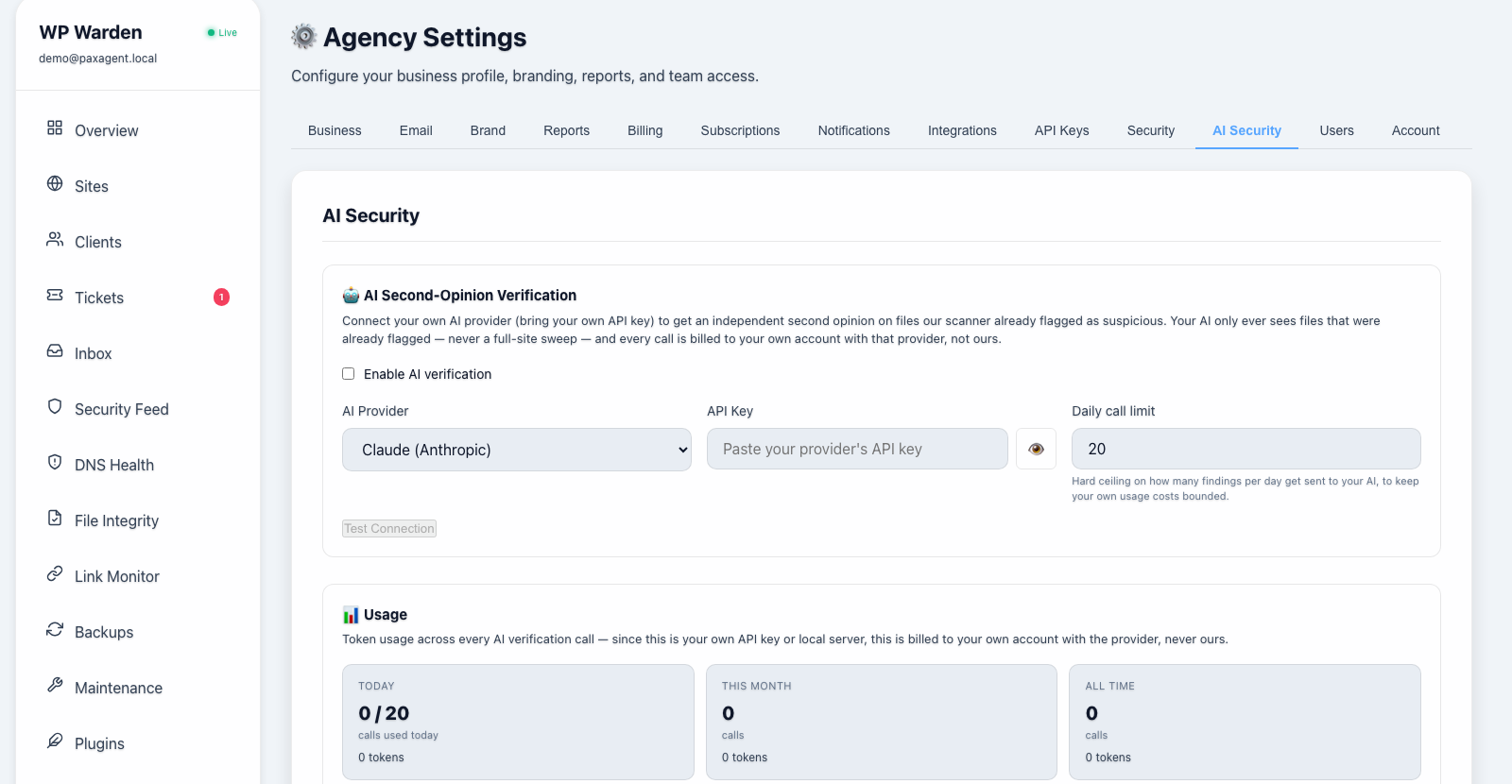
Task: Open the Brand tab
Action: tap(488, 130)
